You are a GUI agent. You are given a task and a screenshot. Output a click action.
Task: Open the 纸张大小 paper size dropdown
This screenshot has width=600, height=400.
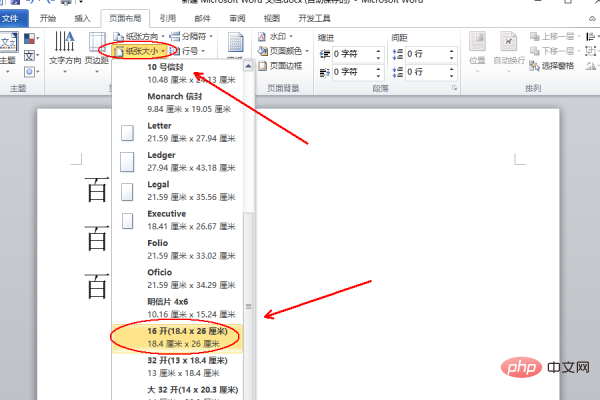(x=139, y=51)
